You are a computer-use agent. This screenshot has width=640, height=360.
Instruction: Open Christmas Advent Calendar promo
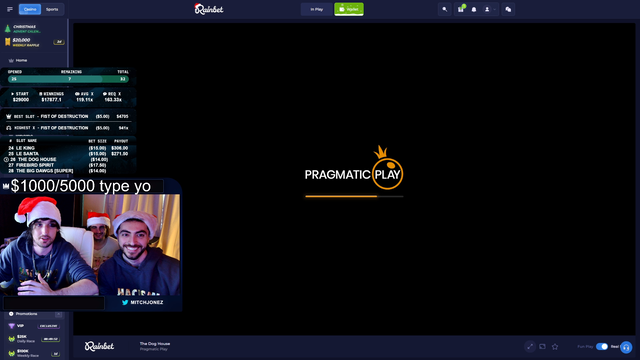[x=27, y=29]
